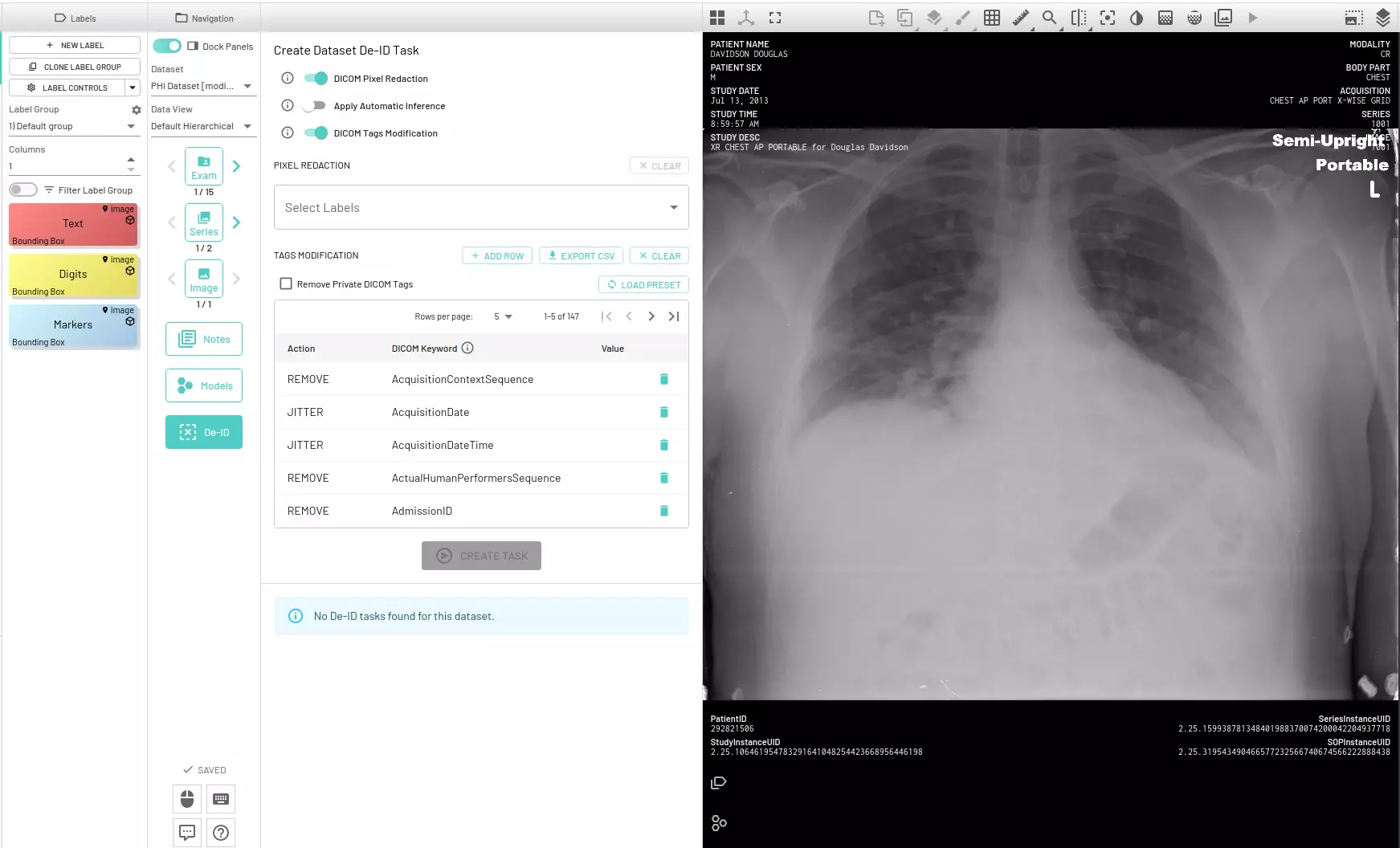This screenshot has height=848, width=1400.
Task: Expand the Rows per page dropdown
Action: (x=503, y=317)
